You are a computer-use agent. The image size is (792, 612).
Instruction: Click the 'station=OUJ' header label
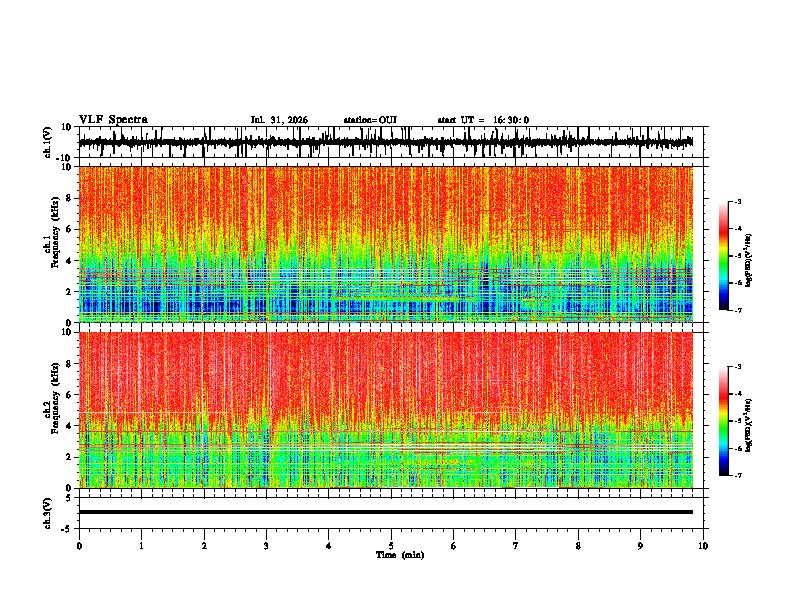370,120
